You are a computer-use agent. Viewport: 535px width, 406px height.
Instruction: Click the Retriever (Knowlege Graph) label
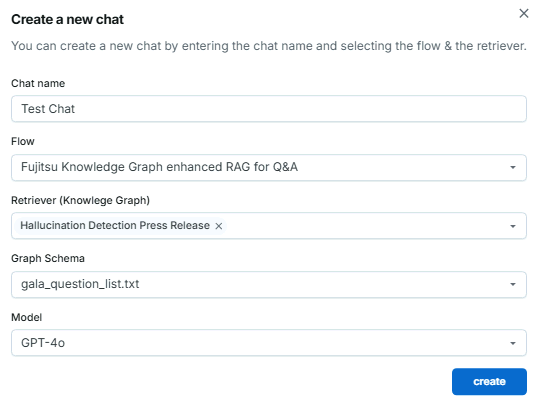point(80,200)
